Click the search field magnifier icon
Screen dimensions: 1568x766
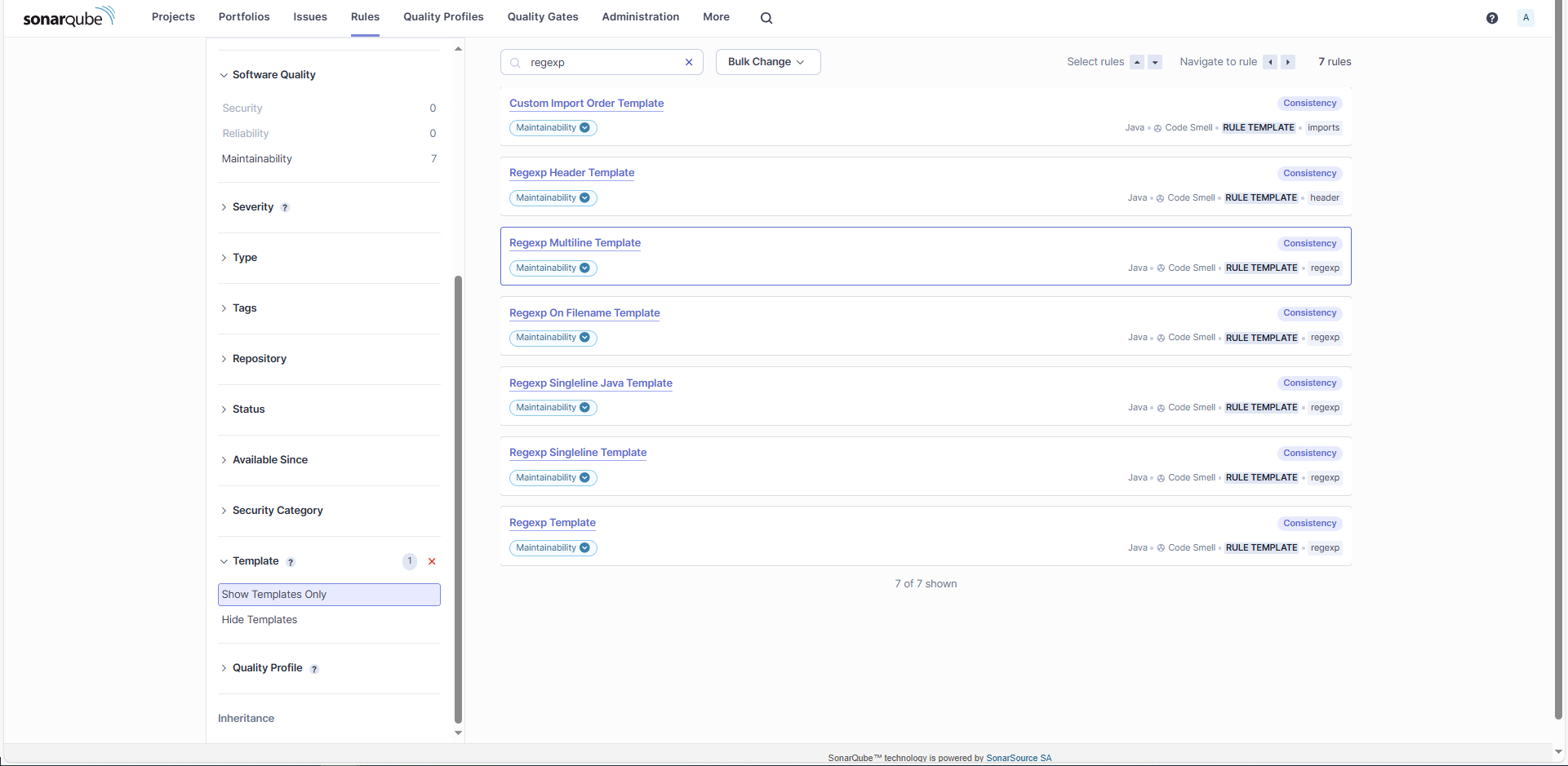[x=516, y=63]
